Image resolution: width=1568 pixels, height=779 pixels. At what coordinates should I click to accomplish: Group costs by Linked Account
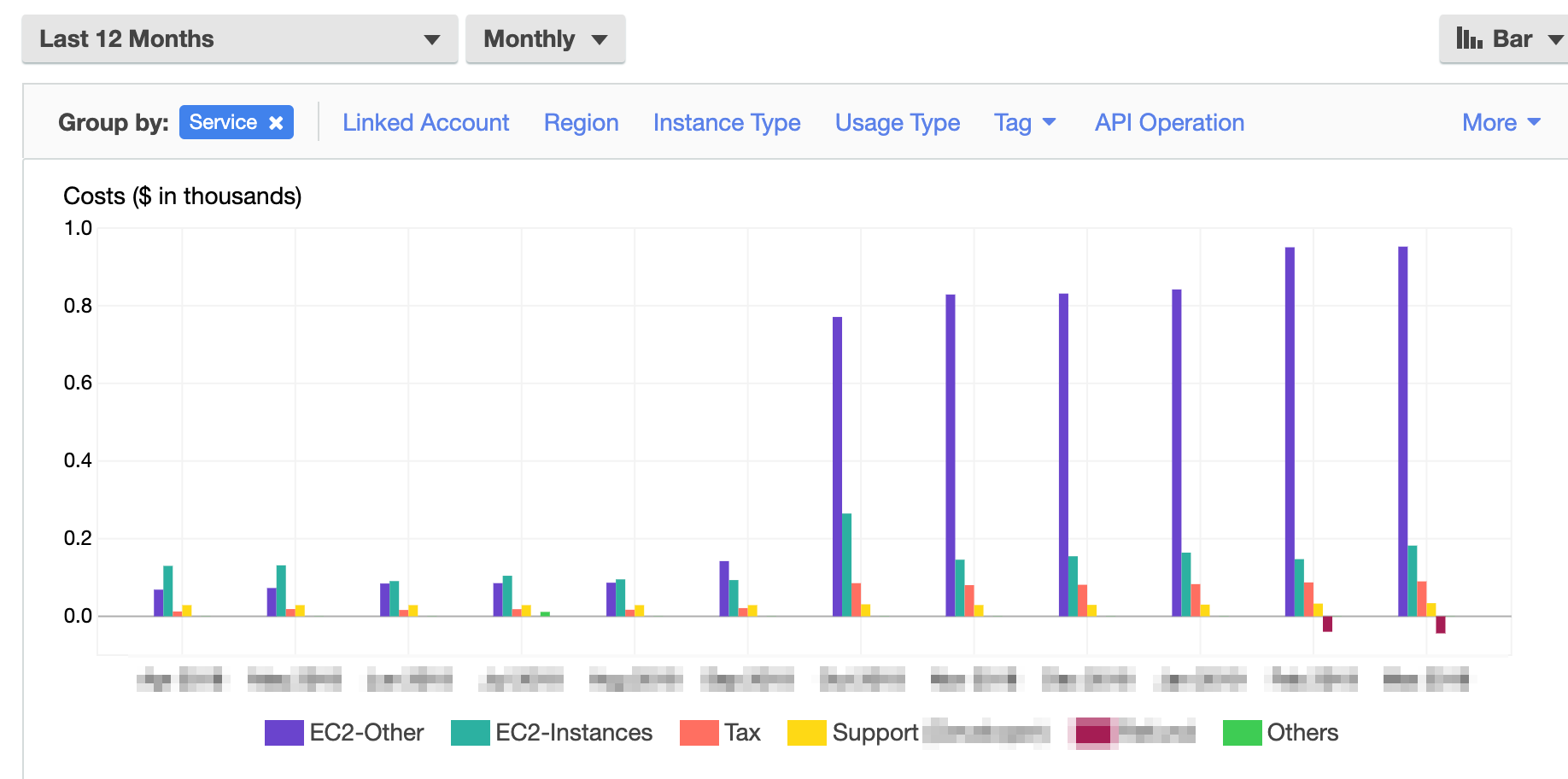click(425, 123)
